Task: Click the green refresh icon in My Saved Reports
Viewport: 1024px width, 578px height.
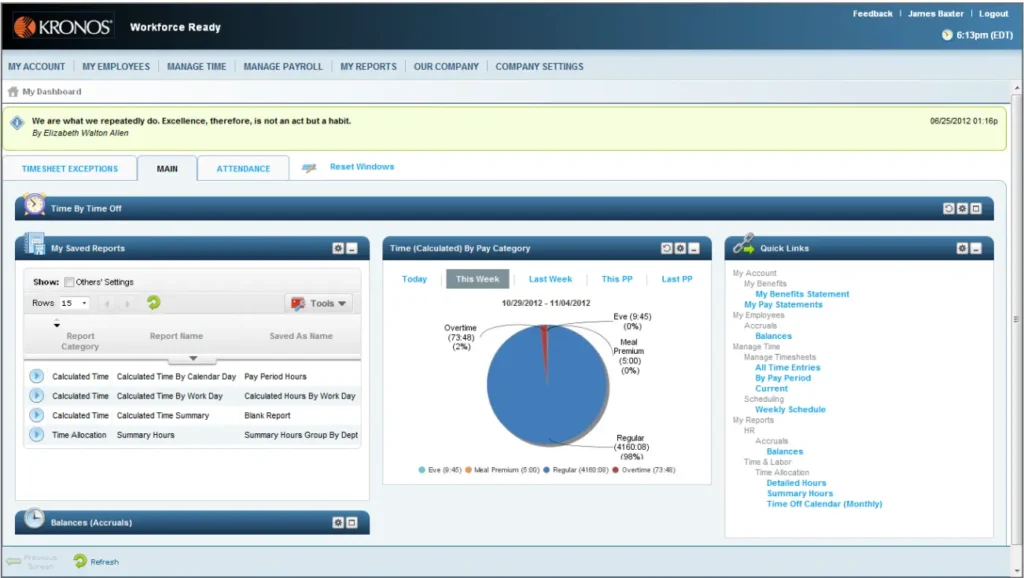Action: [153, 302]
